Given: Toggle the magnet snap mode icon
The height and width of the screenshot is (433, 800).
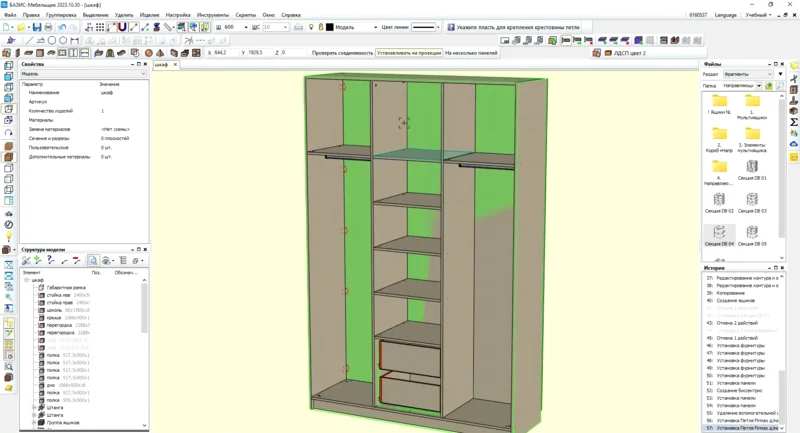Looking at the screenshot, I should coord(121,27).
